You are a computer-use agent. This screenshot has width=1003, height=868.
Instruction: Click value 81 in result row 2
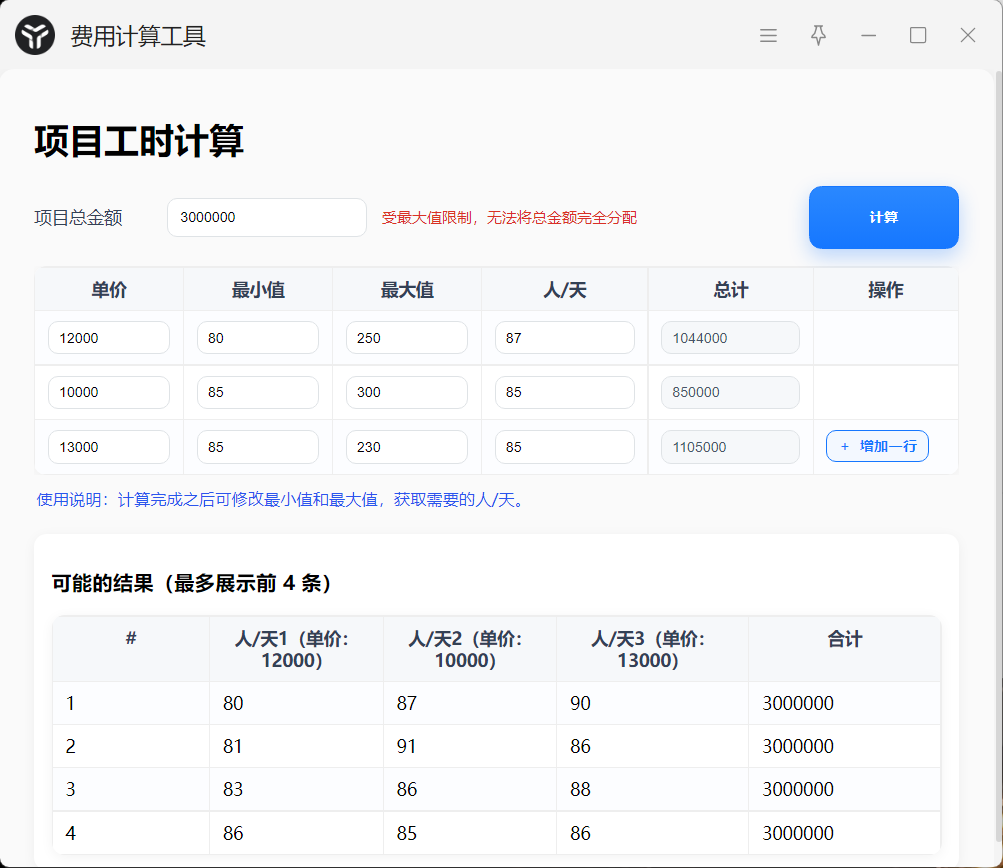coord(233,746)
